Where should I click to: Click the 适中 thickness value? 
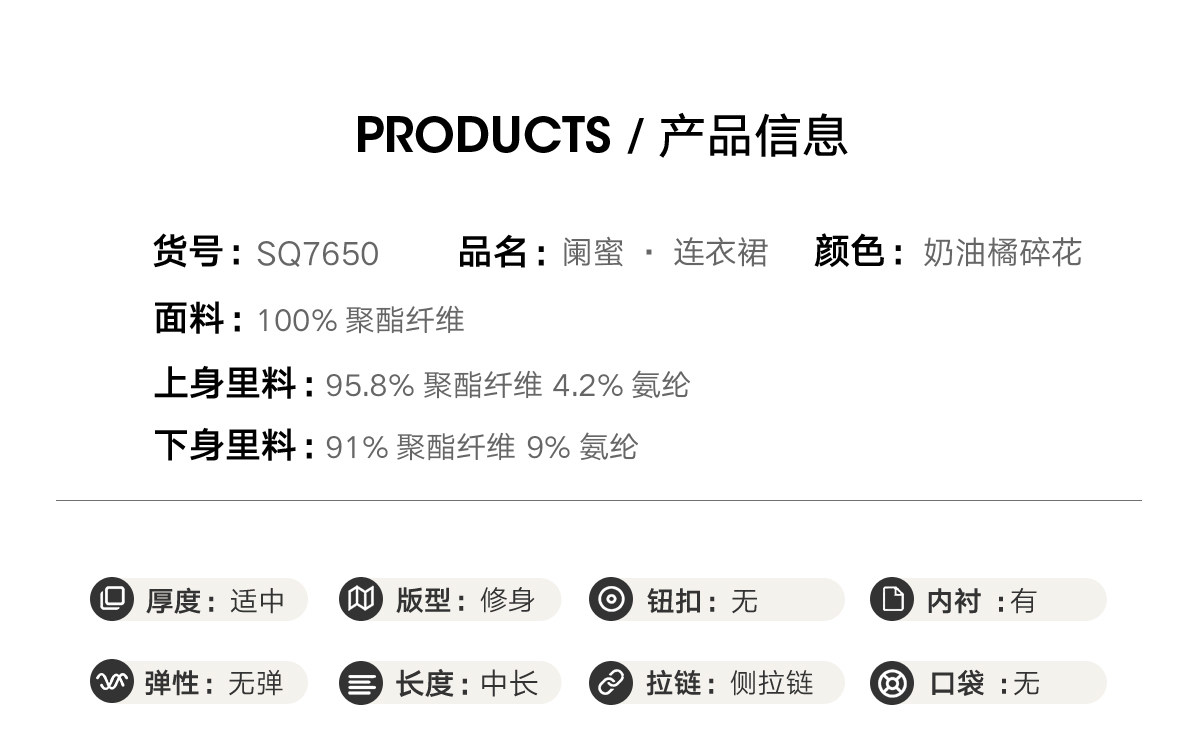pyautogui.click(x=258, y=601)
